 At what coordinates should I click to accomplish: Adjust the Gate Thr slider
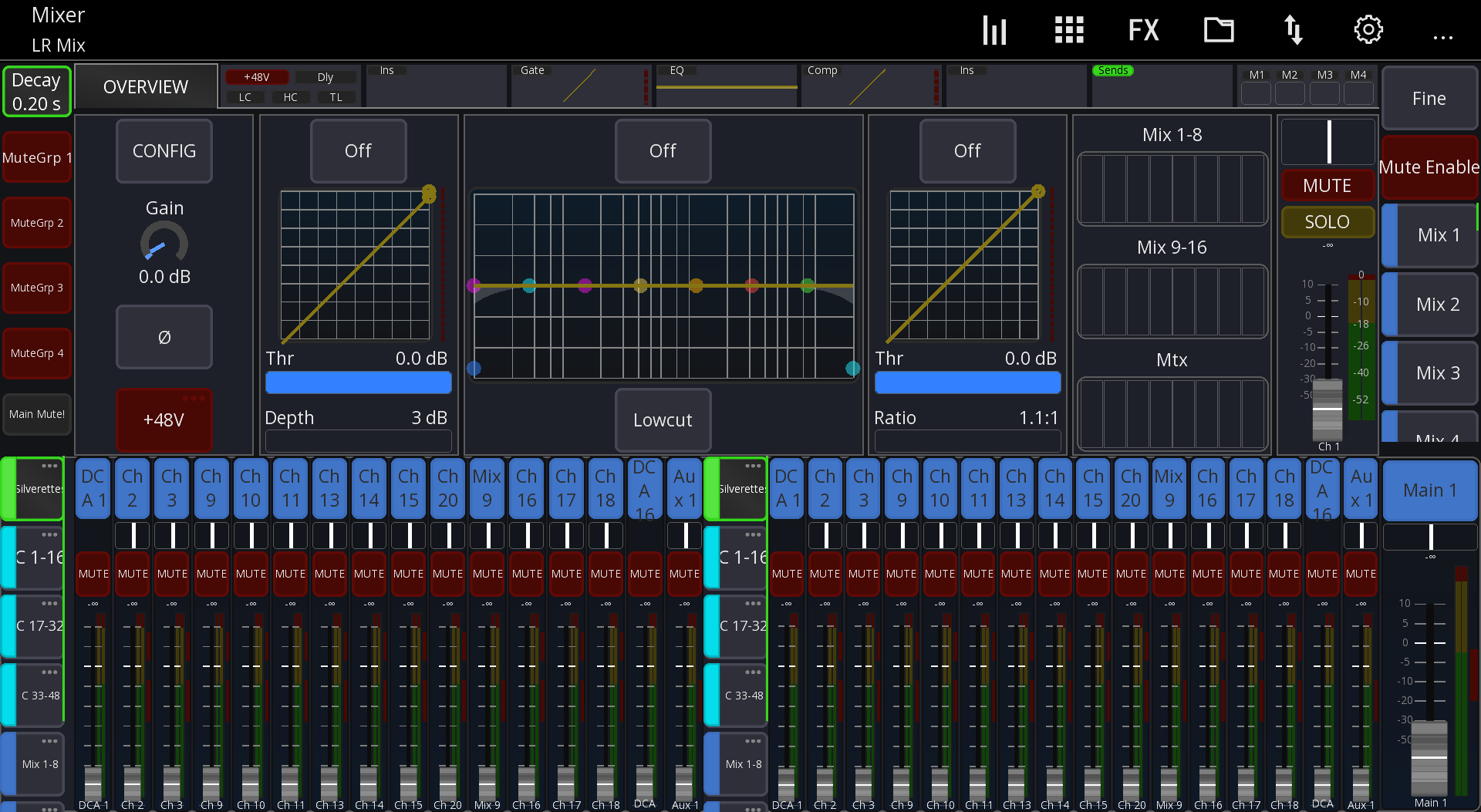[x=358, y=382]
